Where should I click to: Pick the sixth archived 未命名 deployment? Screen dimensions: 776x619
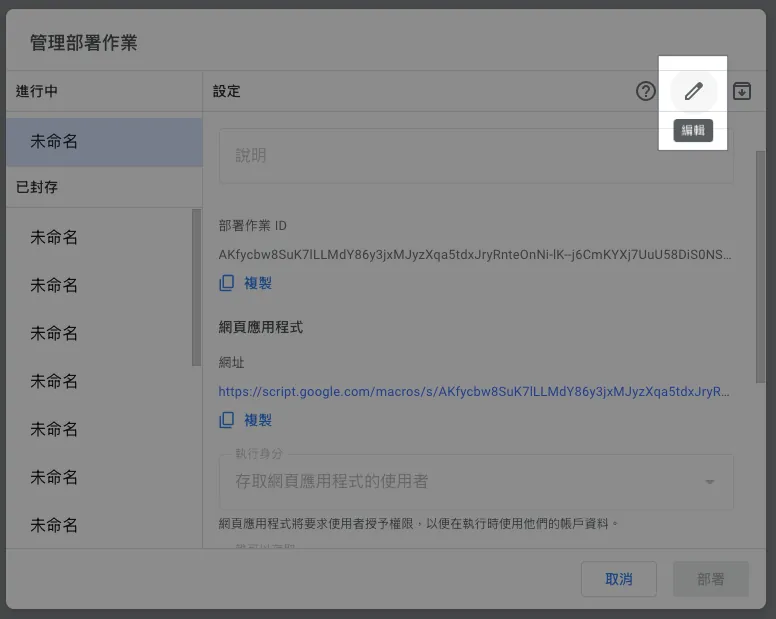pyautogui.click(x=55, y=477)
